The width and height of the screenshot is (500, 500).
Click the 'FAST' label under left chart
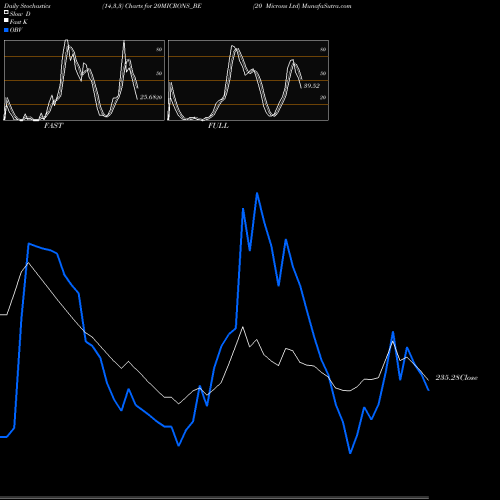coord(53,126)
